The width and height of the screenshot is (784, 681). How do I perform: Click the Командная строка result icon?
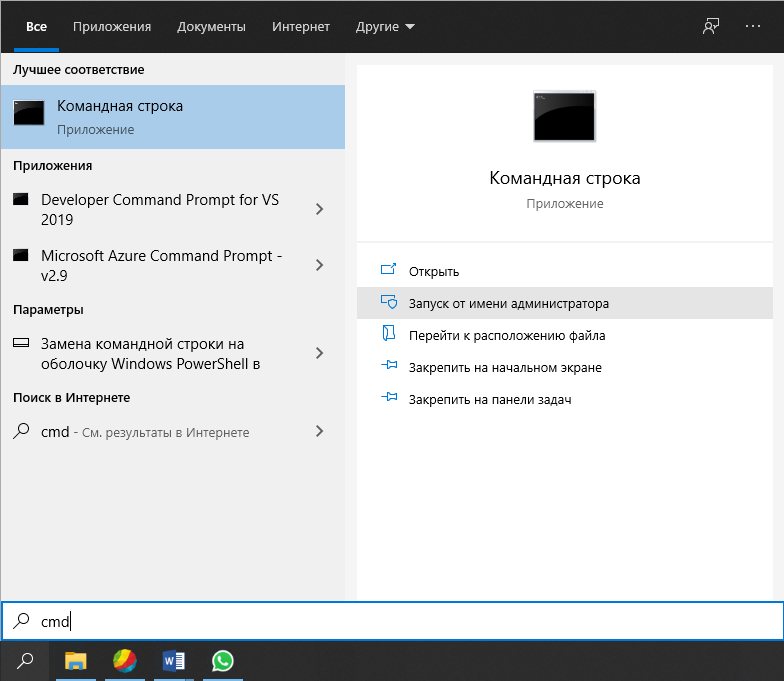pyautogui.click(x=28, y=112)
